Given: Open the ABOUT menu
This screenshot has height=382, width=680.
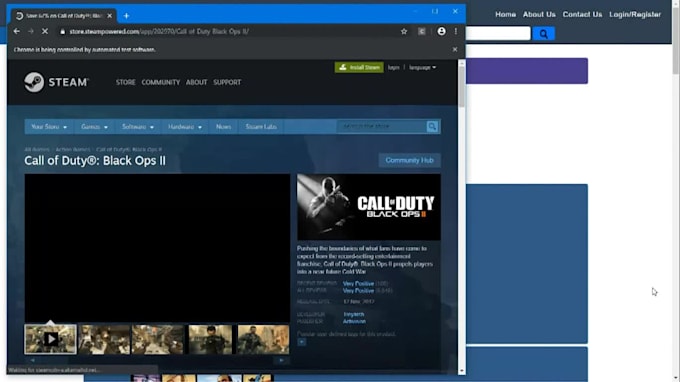Looking at the screenshot, I should click(x=196, y=82).
